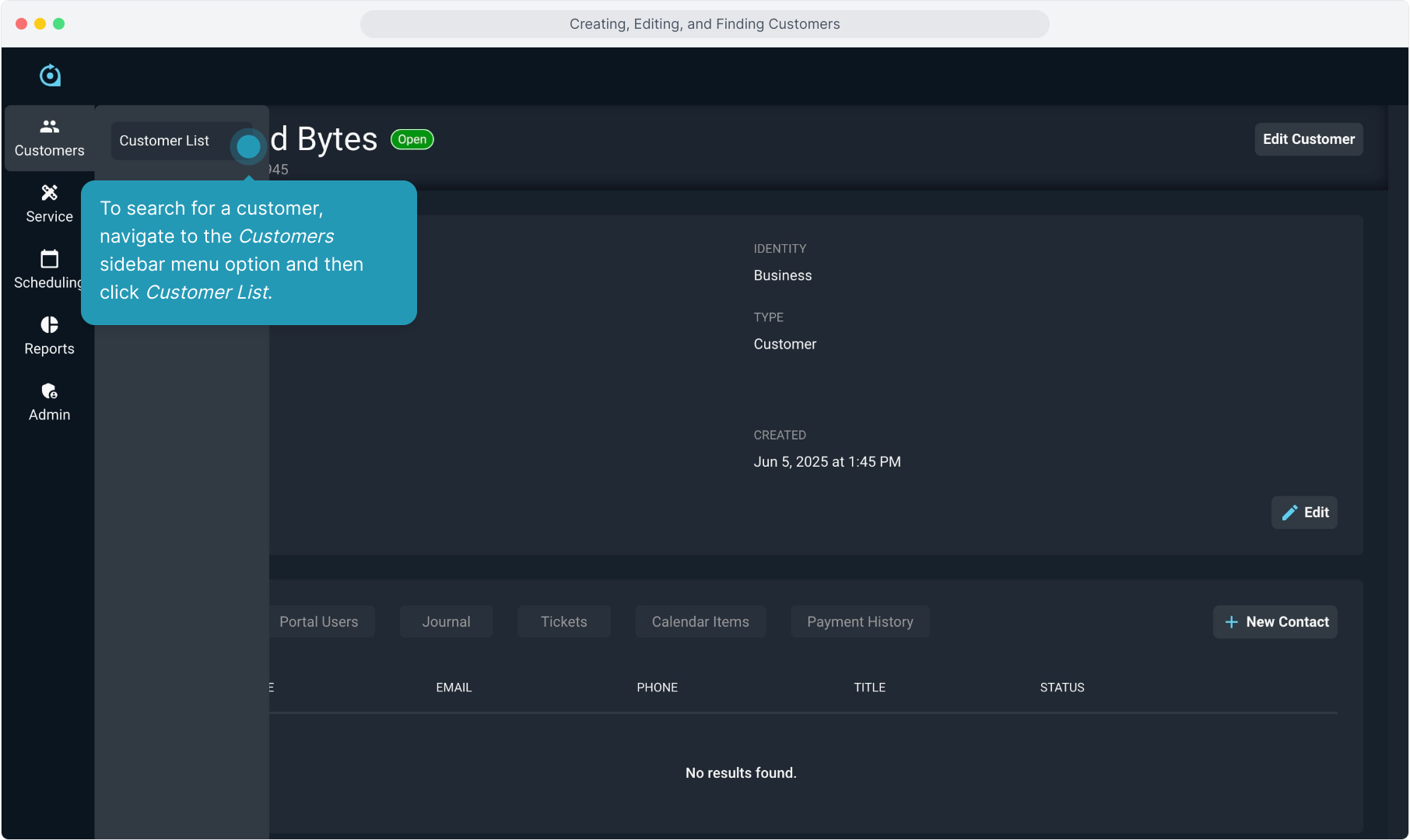Click the pencil icon beside Edit
This screenshot has width=1410, height=840.
pos(1289,513)
